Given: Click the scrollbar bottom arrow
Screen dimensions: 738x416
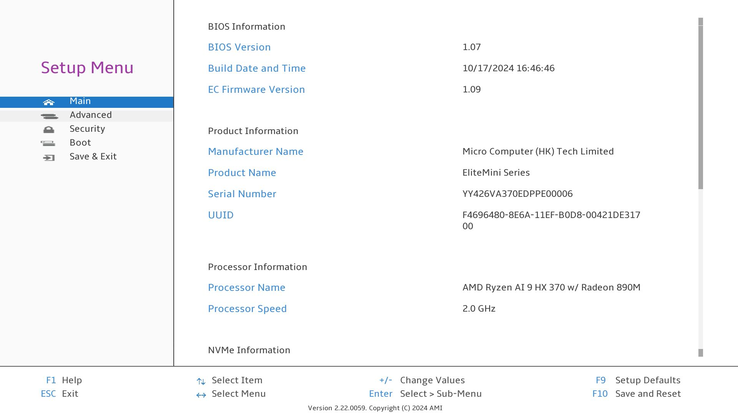Looking at the screenshot, I should point(700,353).
